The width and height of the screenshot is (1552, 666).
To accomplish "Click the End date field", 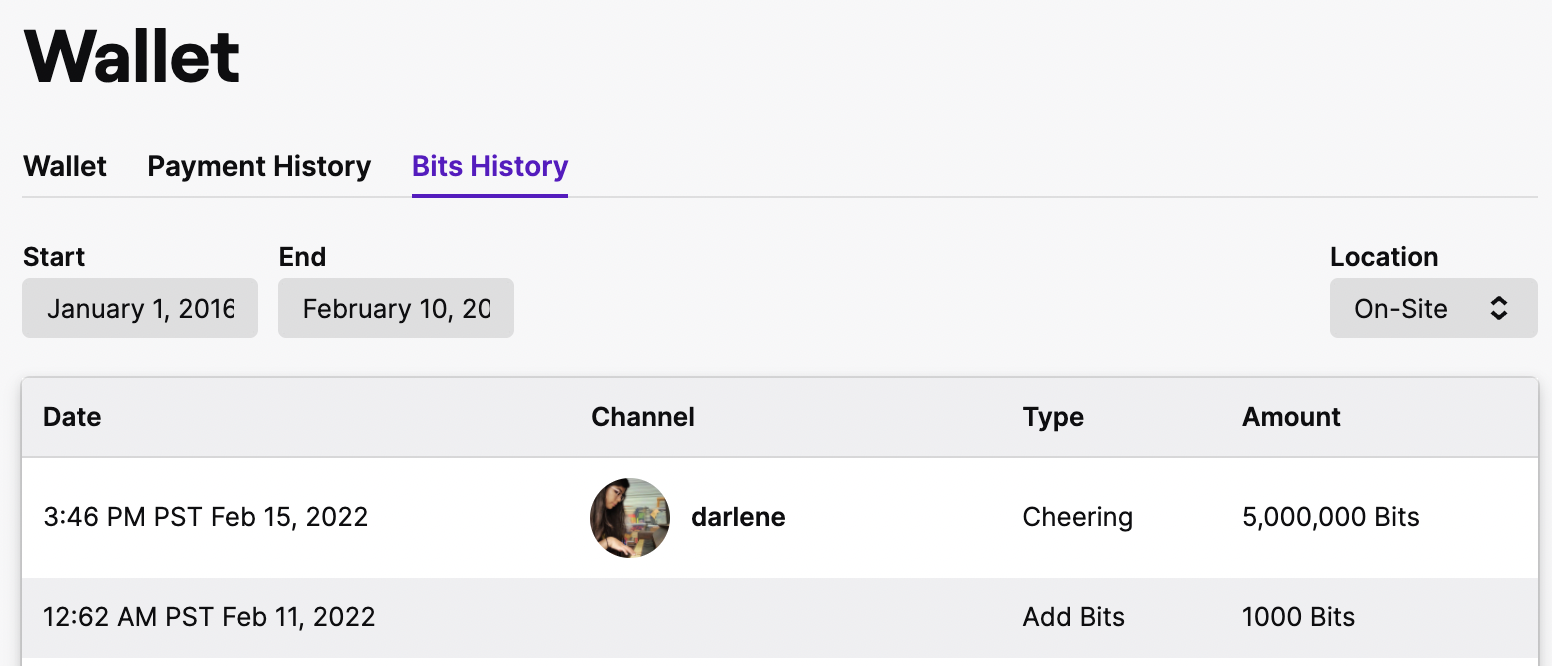I will coord(396,308).
